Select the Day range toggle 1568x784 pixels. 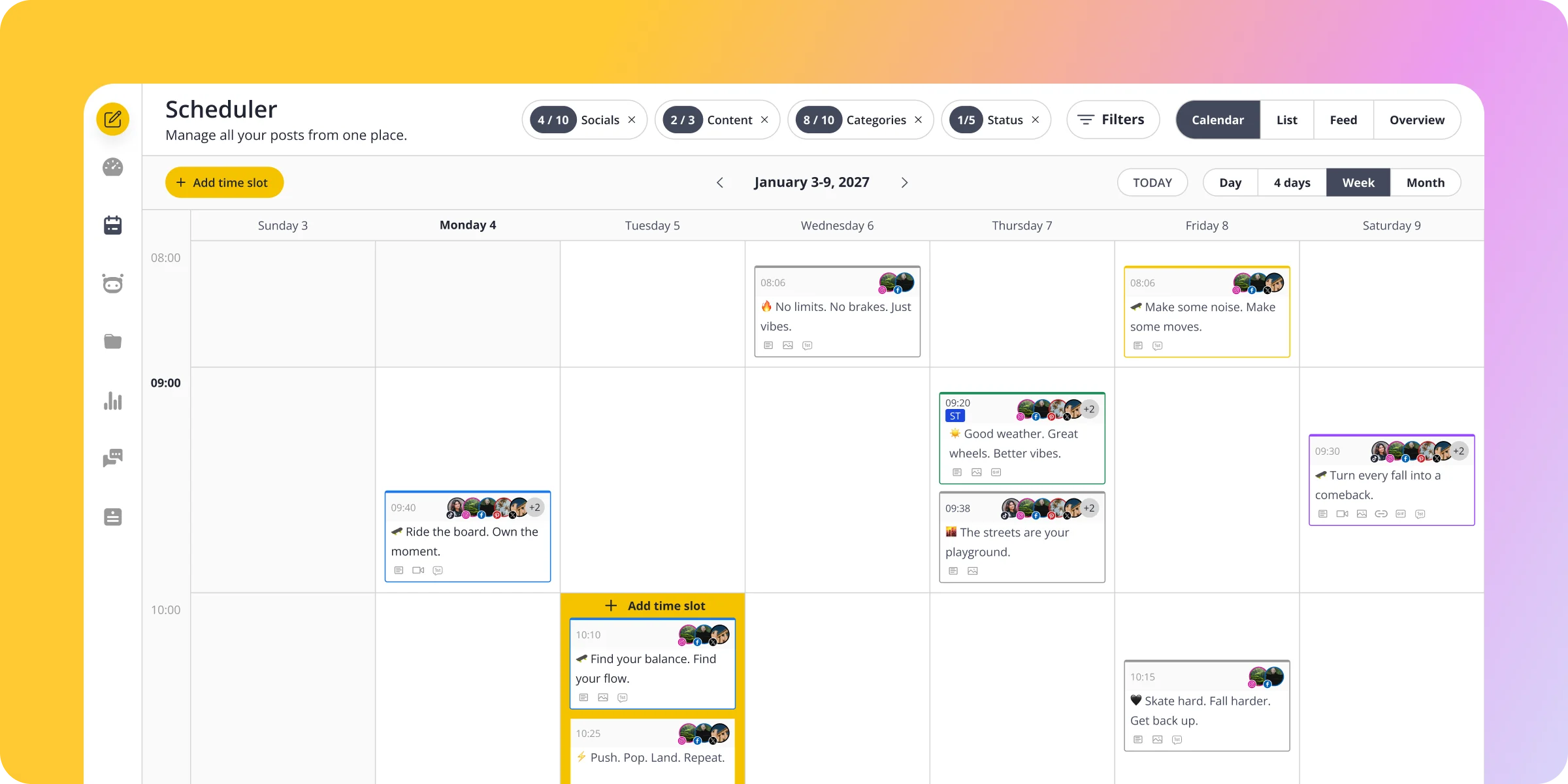(x=1230, y=182)
